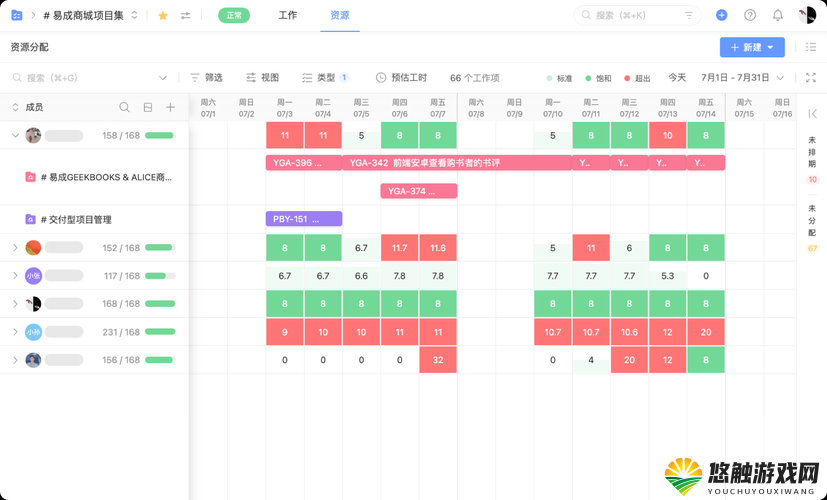This screenshot has height=500, width=827.
Task: Click the project collection icon at top left
Action: click(17, 15)
